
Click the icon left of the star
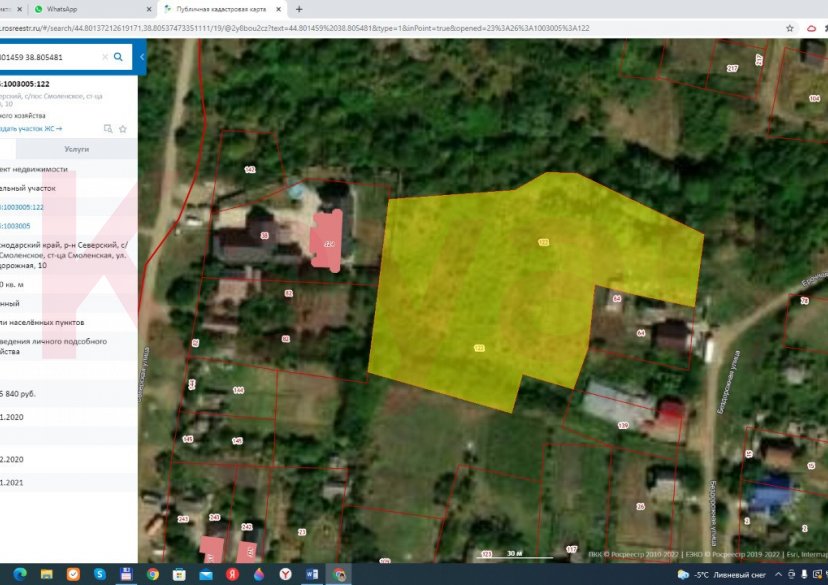[108, 129]
